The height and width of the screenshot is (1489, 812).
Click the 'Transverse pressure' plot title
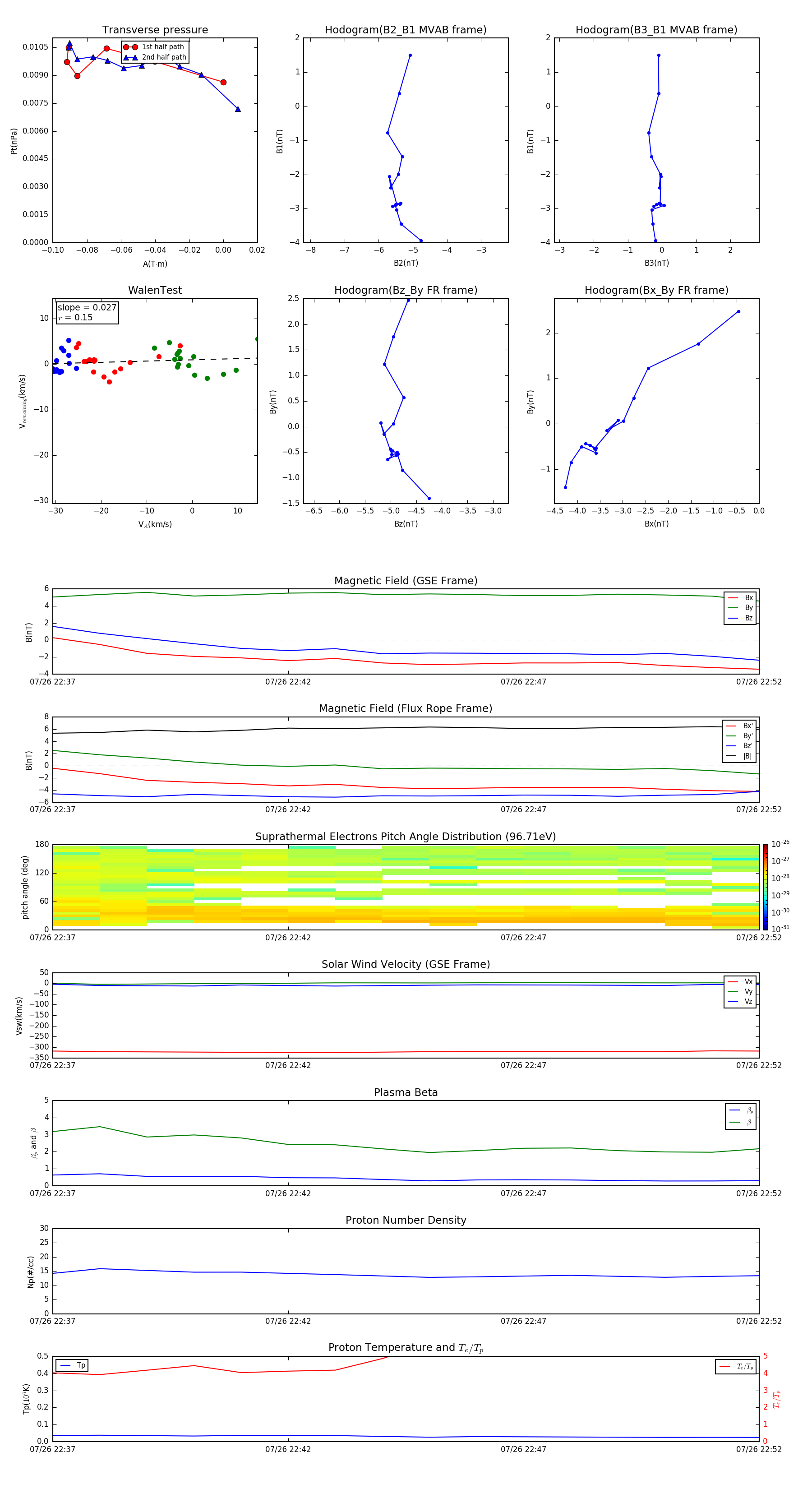(x=155, y=30)
